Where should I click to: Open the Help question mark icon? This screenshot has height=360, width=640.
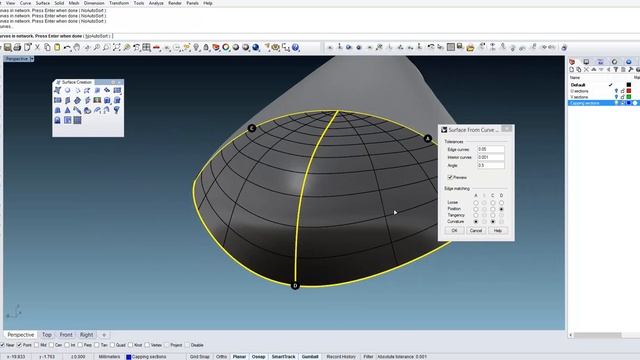click(x=296, y=47)
